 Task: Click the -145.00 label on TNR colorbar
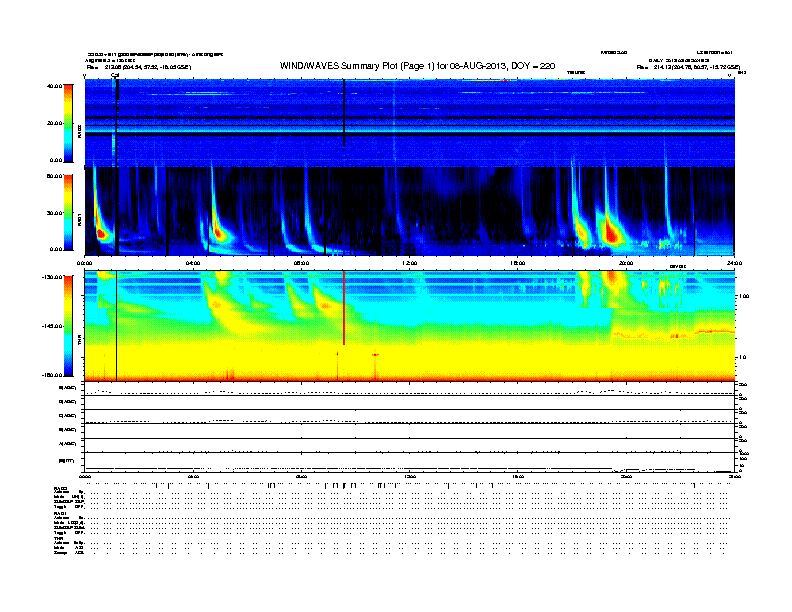coord(52,326)
